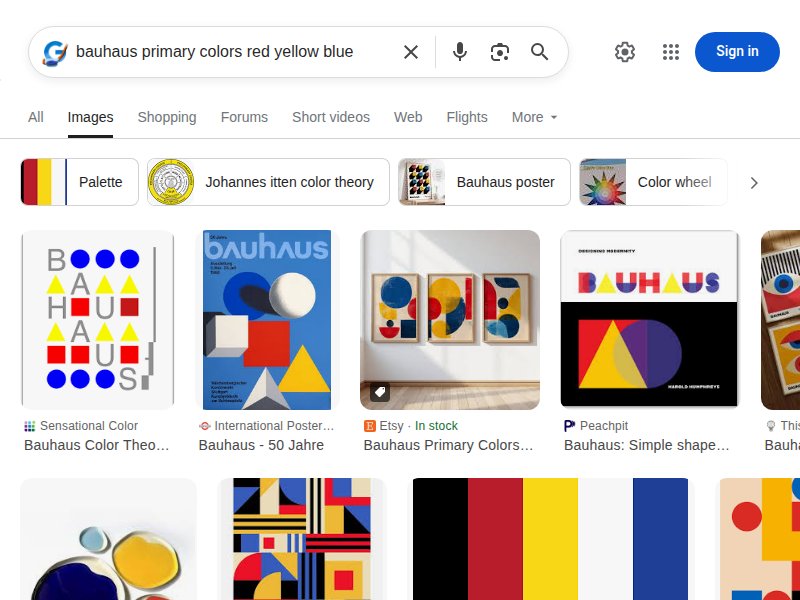Open the More search categories dropdown

[533, 117]
